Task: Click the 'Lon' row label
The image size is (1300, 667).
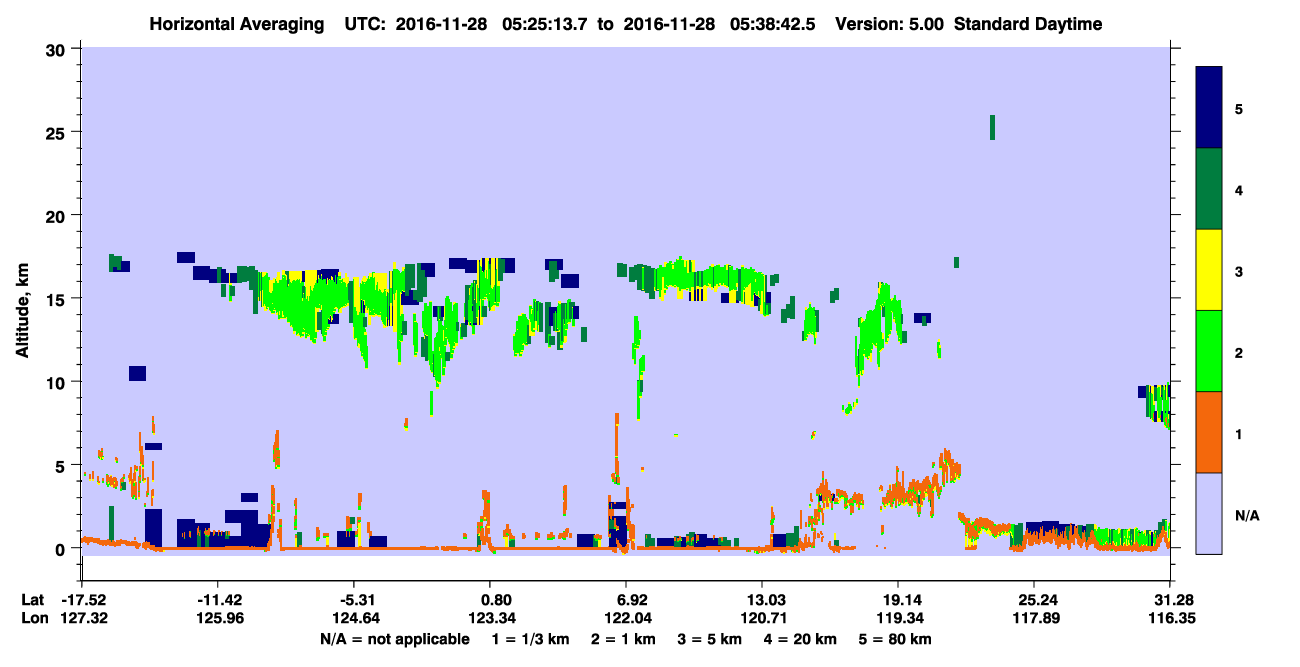Action: [x=33, y=619]
